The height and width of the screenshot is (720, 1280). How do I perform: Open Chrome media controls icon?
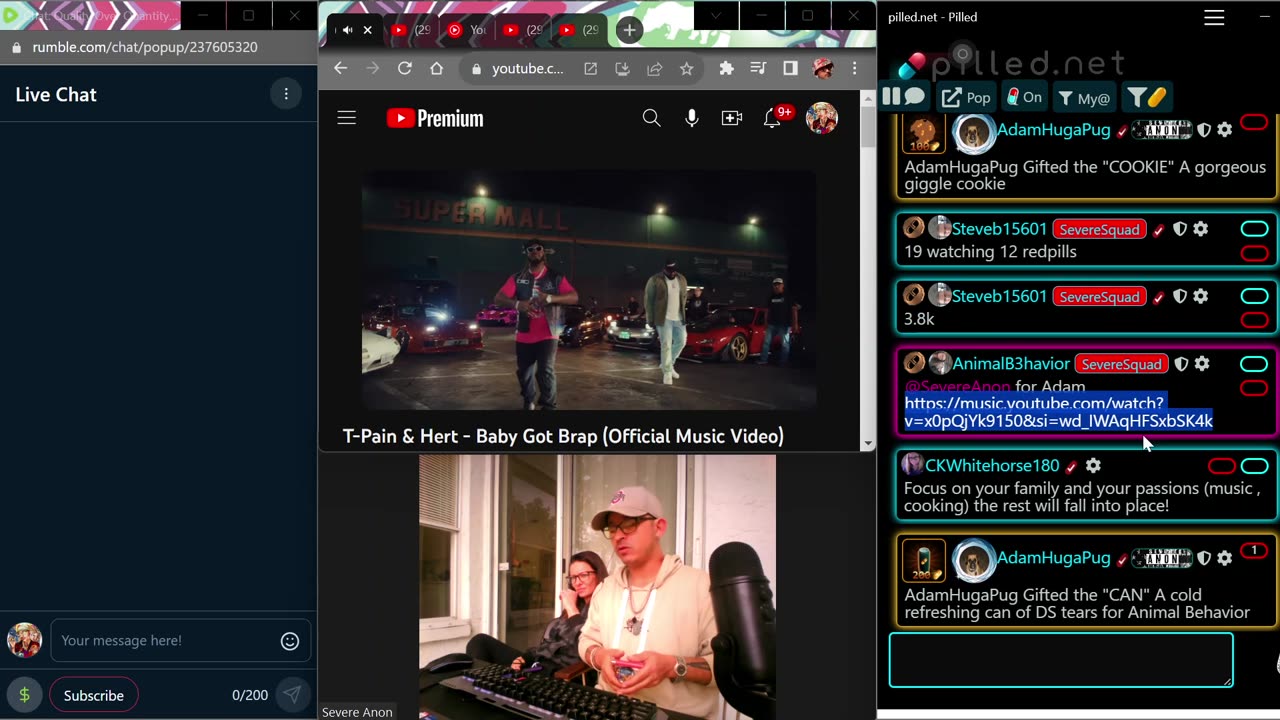[x=758, y=68]
